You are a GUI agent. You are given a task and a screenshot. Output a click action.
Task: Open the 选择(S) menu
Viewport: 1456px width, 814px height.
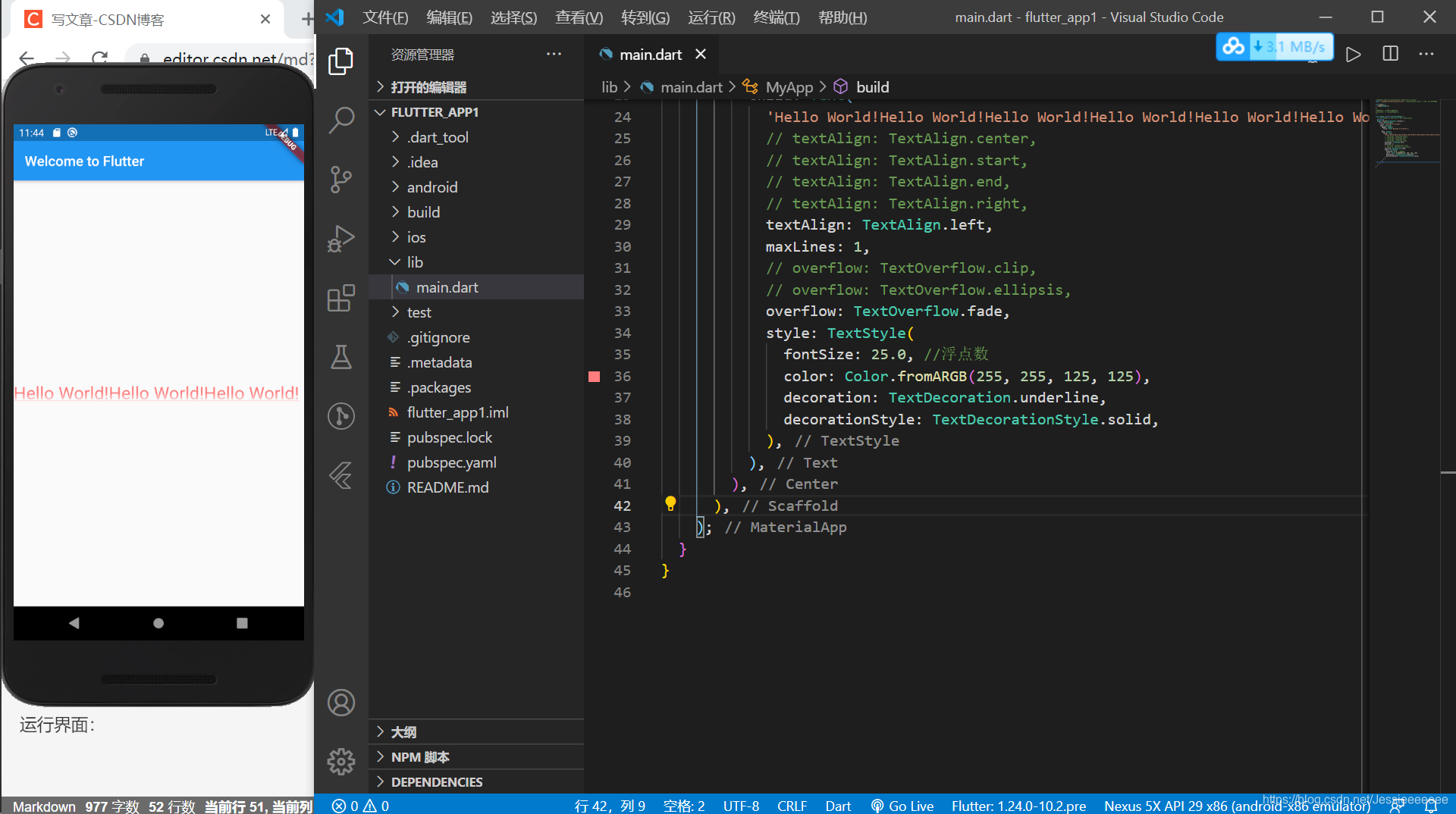(x=513, y=17)
